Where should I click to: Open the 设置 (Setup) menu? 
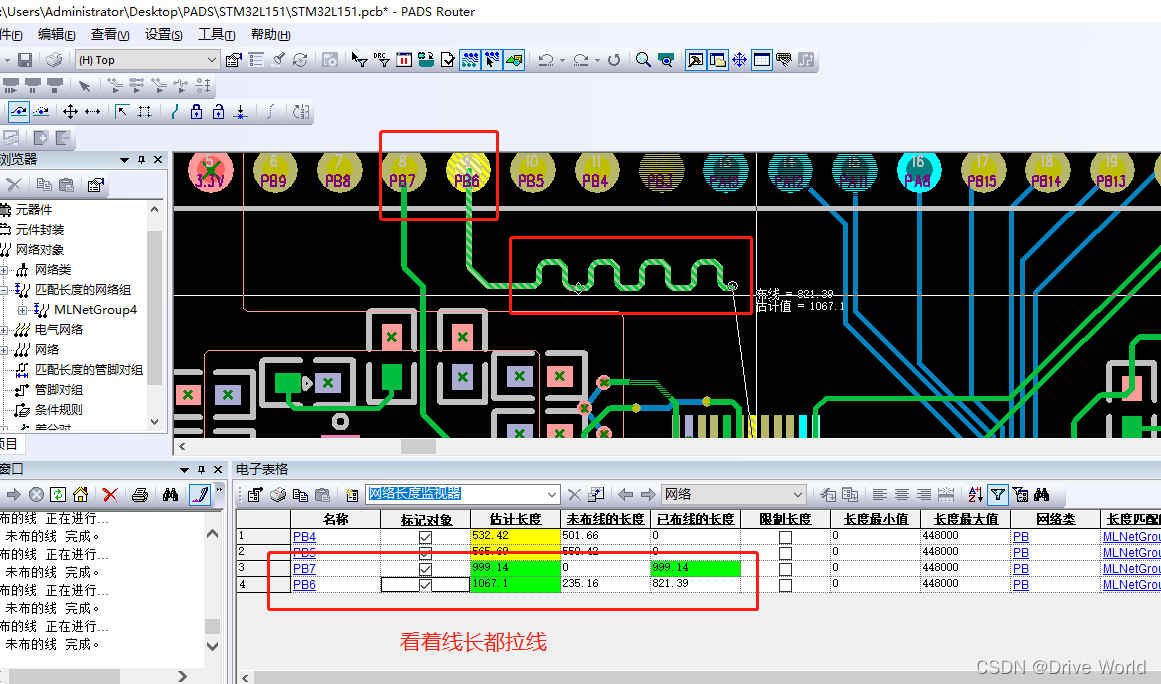point(164,35)
